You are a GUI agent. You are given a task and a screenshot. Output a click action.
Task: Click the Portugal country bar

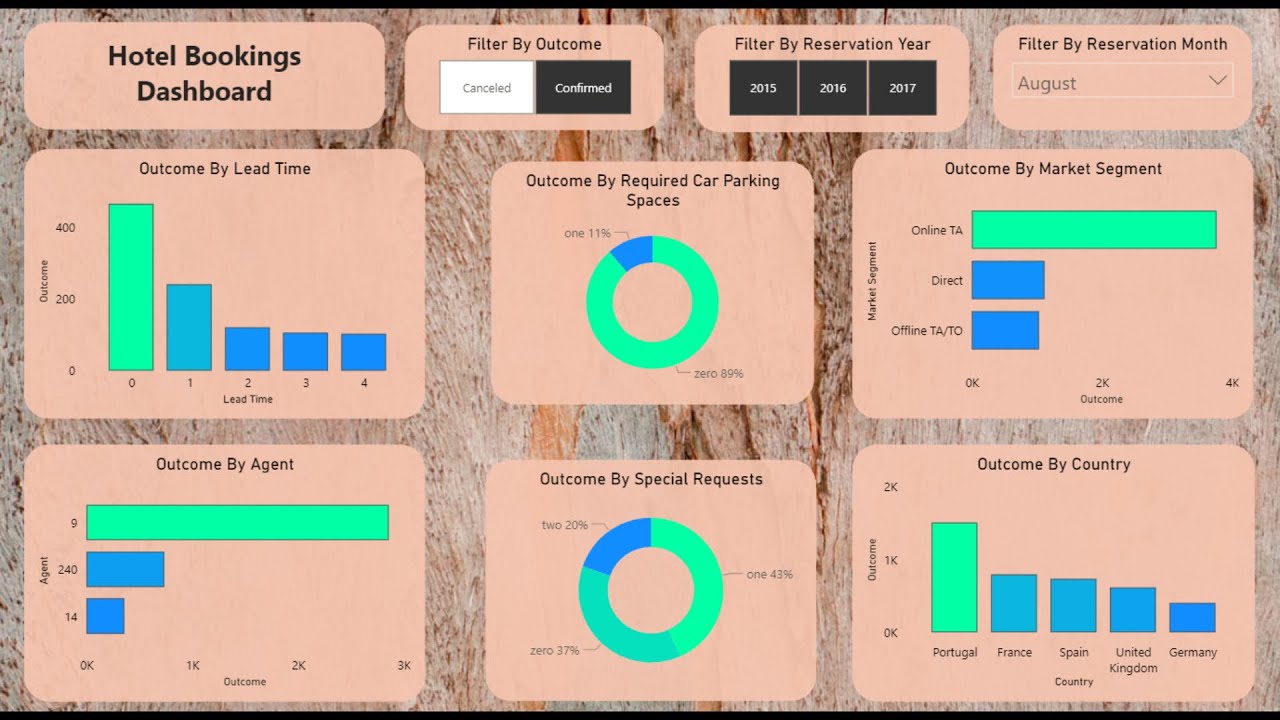[x=954, y=577]
